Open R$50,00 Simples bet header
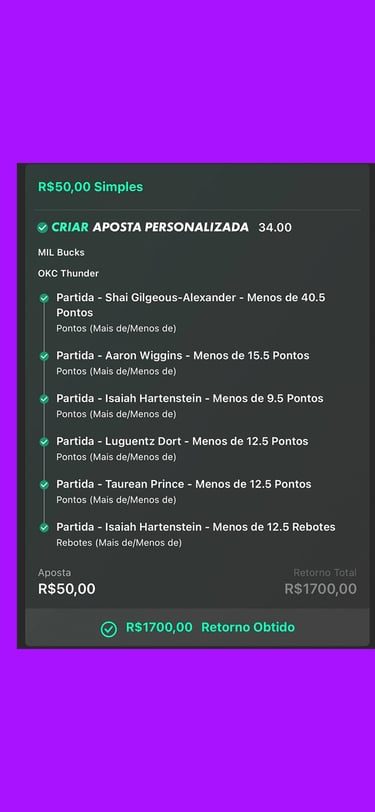 click(91, 187)
